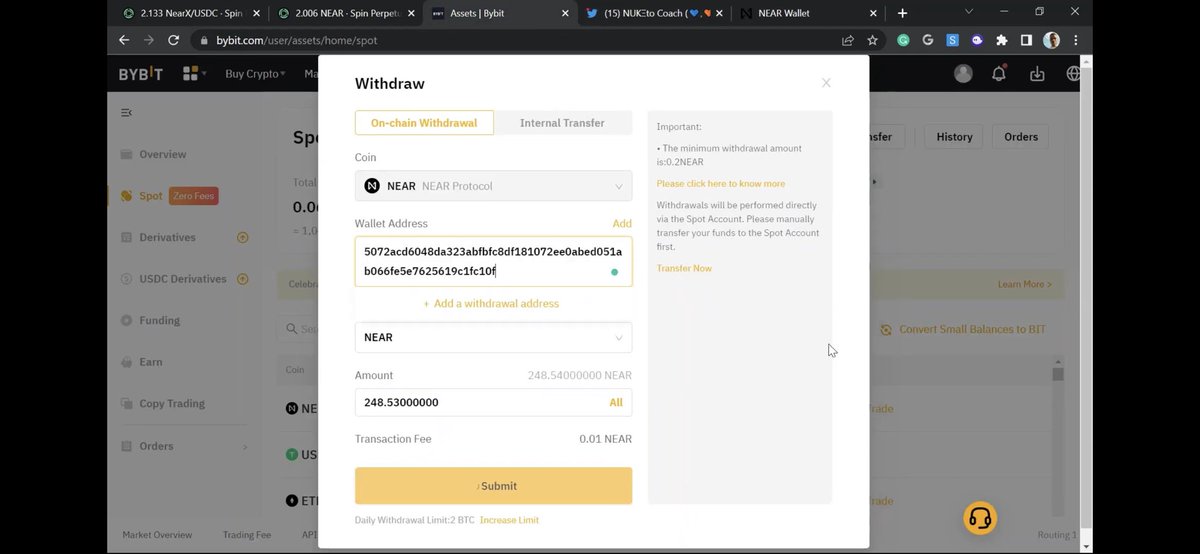Image resolution: width=1200 pixels, height=554 pixels.
Task: Toggle the browser side panel icon
Action: (x=1026, y=41)
